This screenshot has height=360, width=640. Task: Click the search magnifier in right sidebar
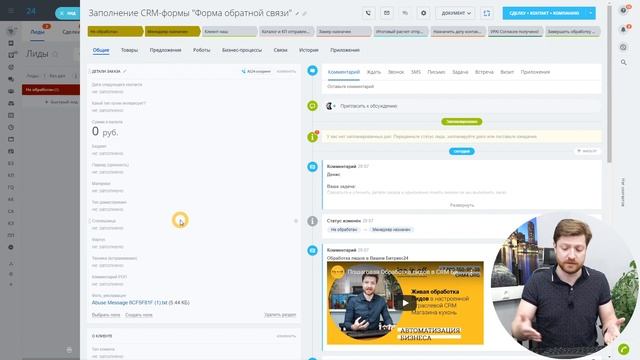tap(623, 62)
